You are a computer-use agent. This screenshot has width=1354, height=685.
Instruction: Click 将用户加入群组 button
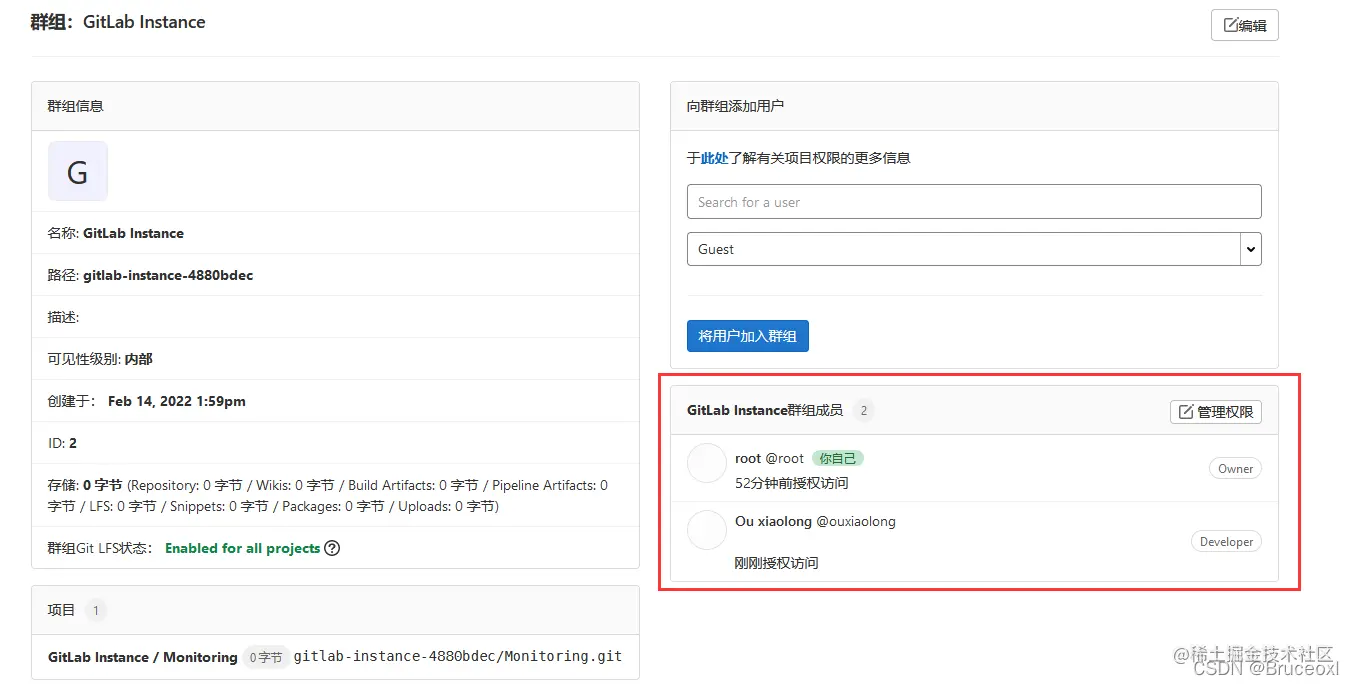click(x=748, y=336)
